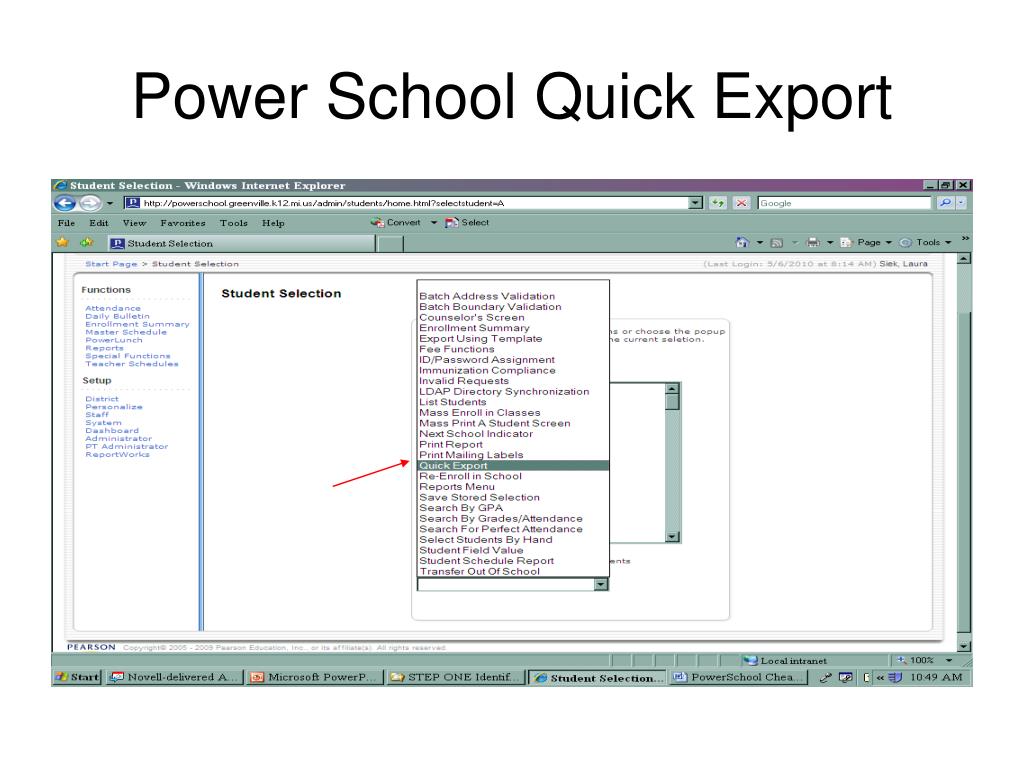The image size is (1024, 768).
Task: Choose Student Field Value option
Action: [513, 551]
